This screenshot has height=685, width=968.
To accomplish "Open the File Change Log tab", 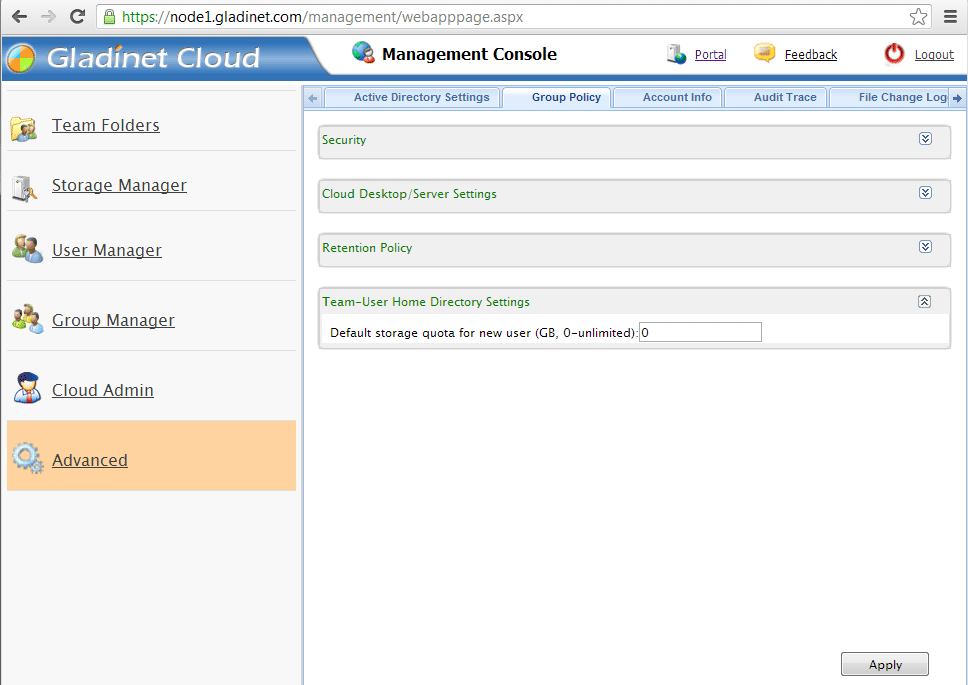I will pos(889,98).
